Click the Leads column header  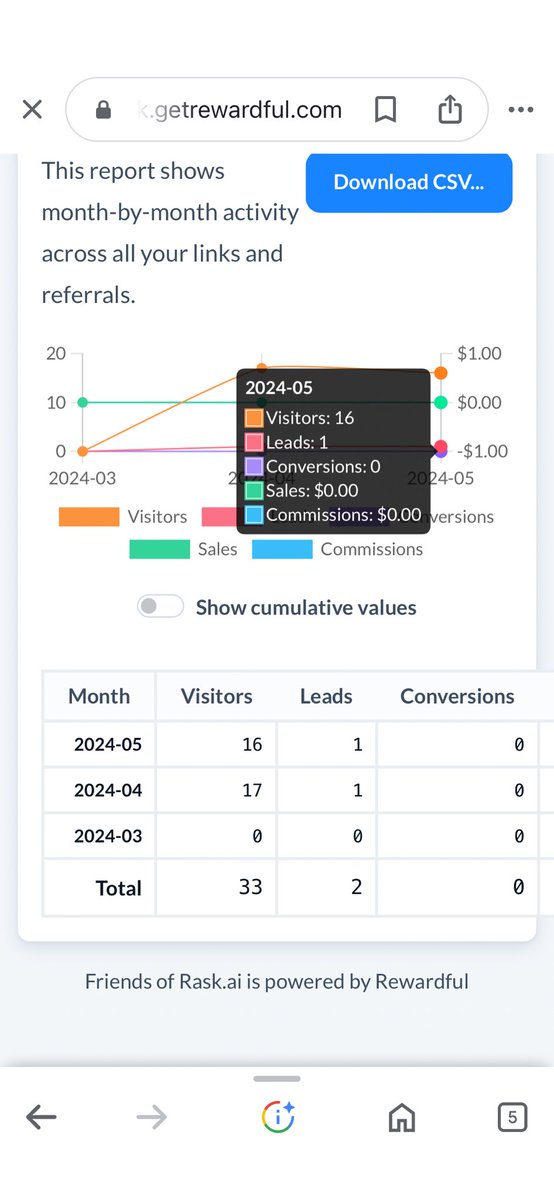[x=326, y=696]
